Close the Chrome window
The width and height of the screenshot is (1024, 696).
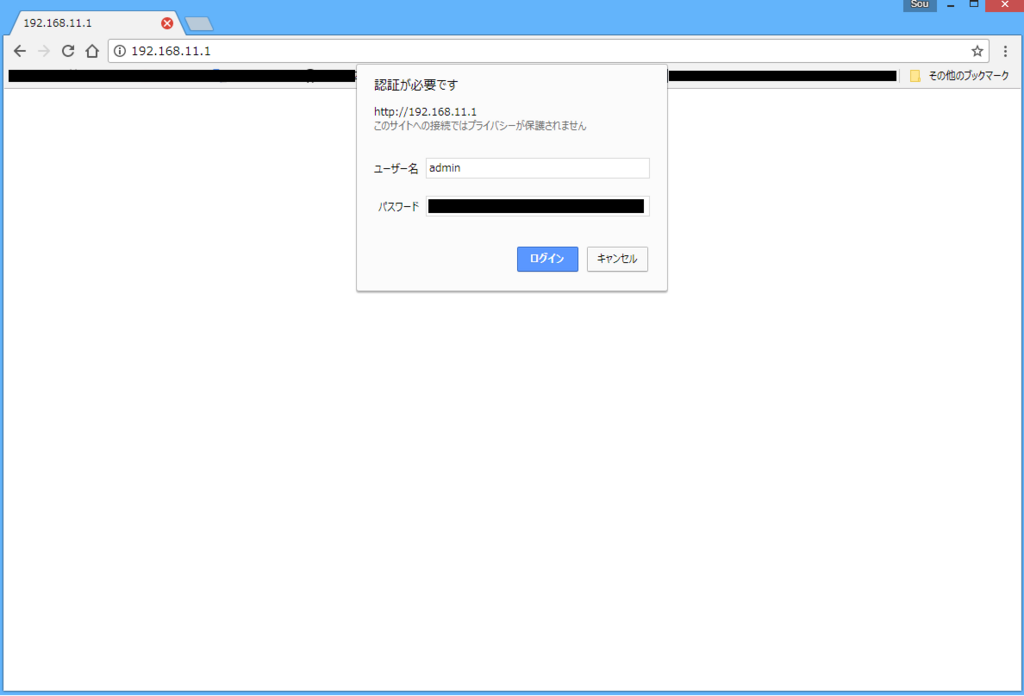coord(1004,5)
